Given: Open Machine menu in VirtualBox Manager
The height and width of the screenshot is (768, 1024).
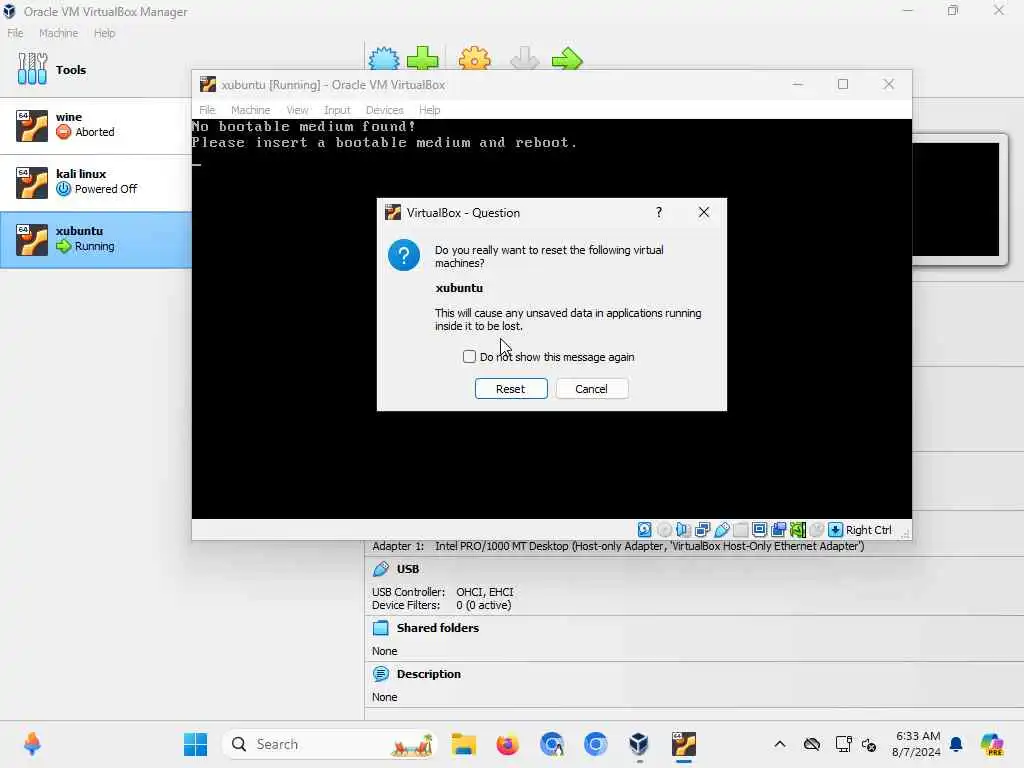Looking at the screenshot, I should tap(58, 33).
